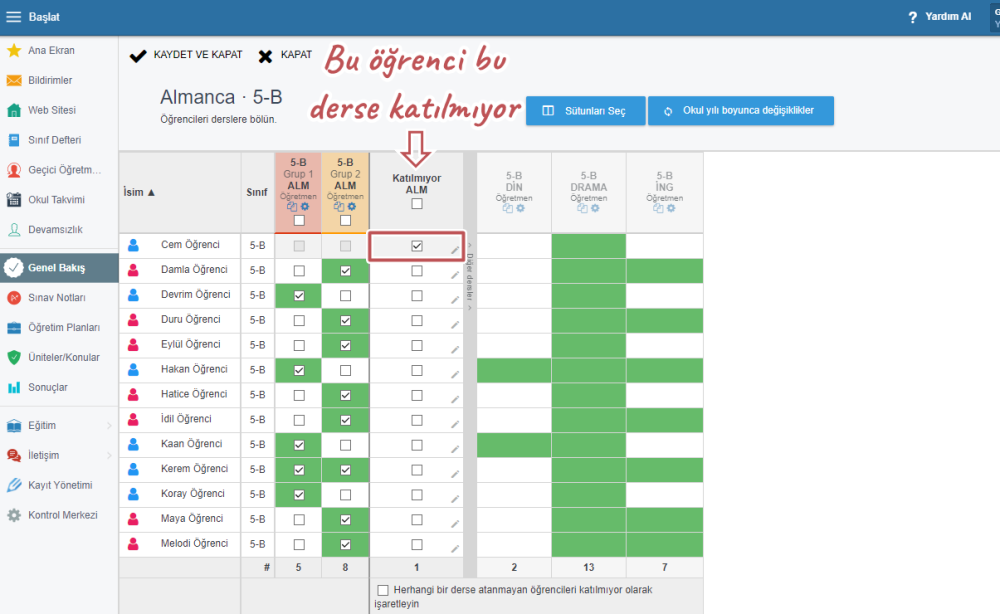
Task: Check Katılmıyor checkbox for Maya Öğrenci
Action: click(x=417, y=520)
